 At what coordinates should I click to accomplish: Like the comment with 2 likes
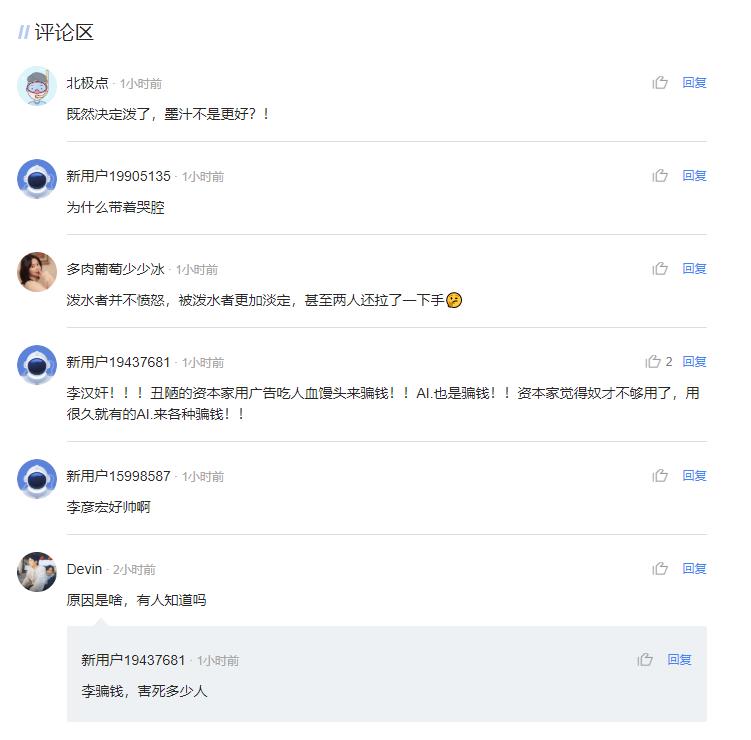tap(653, 362)
